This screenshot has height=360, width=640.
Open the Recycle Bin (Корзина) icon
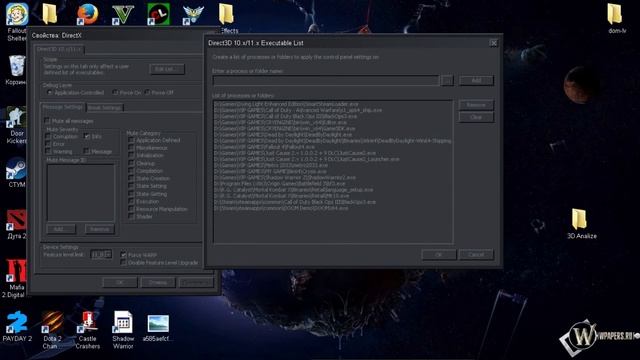point(17,66)
